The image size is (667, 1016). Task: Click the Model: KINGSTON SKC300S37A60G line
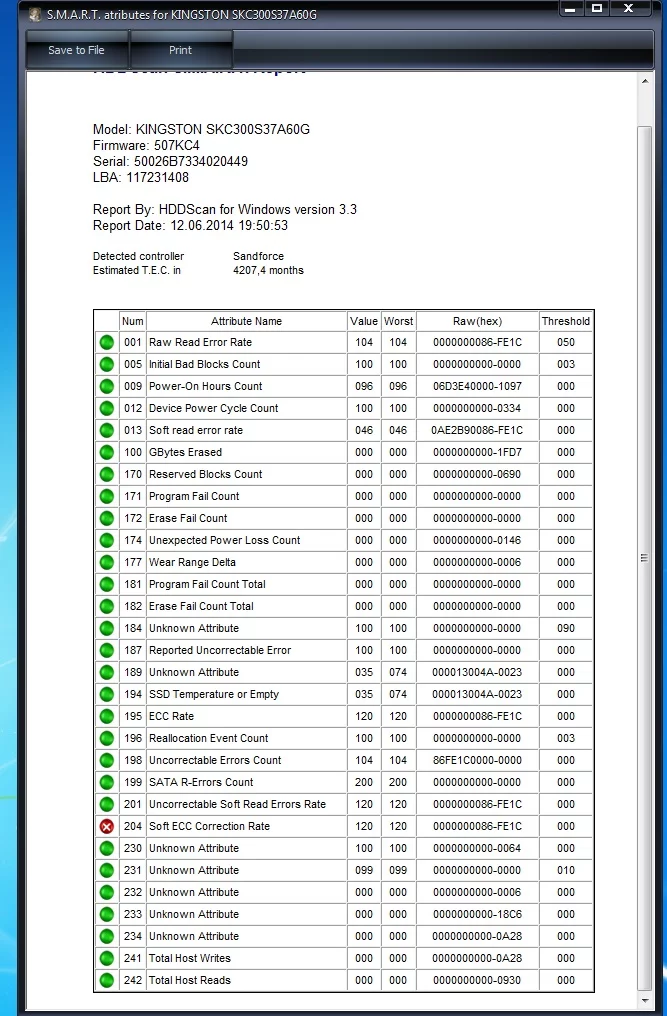201,130
